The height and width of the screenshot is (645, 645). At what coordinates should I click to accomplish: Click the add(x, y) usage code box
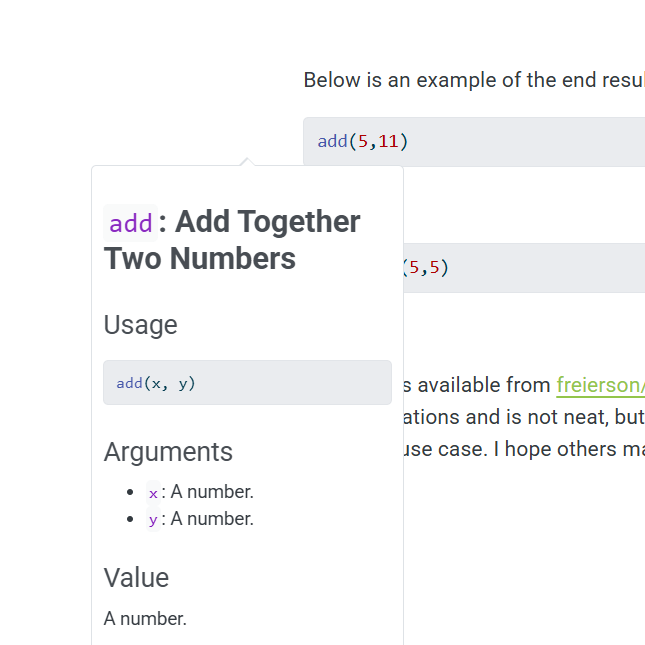[247, 383]
